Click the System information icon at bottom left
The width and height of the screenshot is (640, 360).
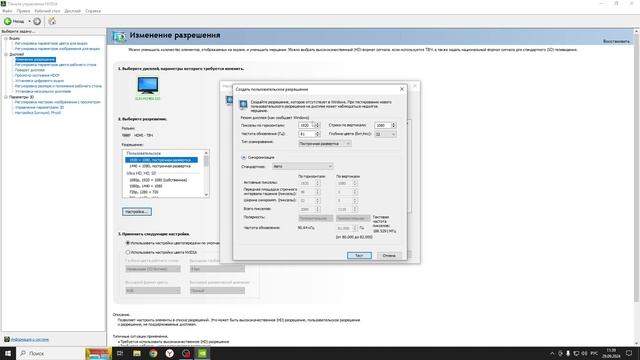coord(7,339)
